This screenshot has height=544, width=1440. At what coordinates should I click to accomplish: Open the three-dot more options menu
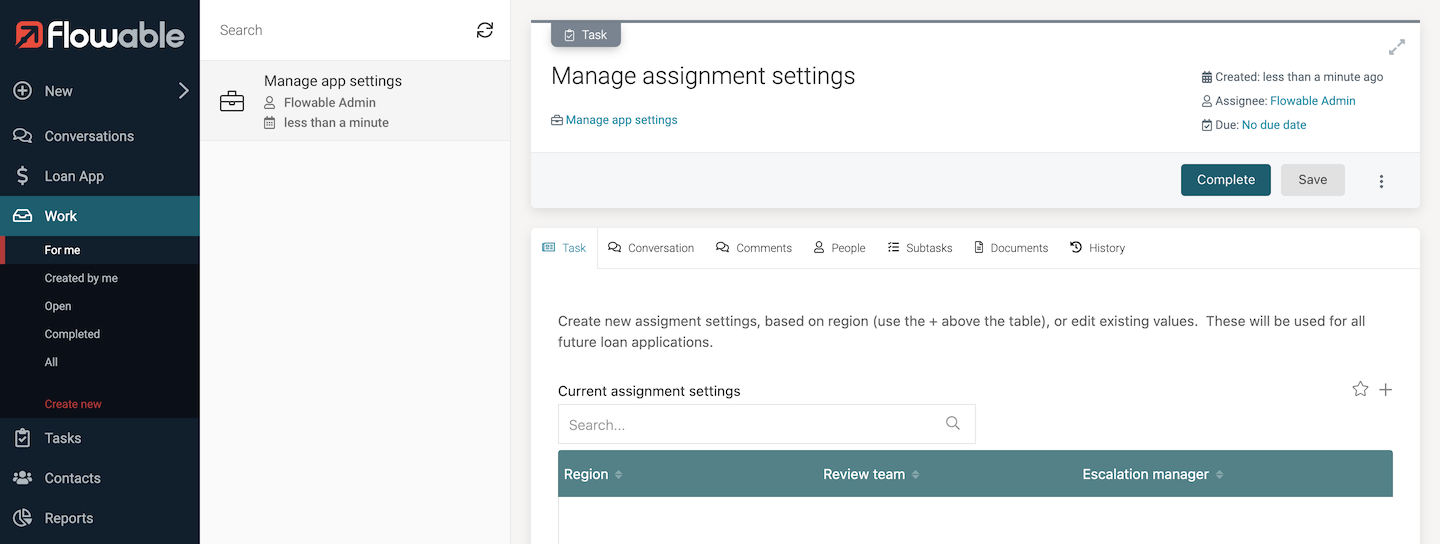click(1381, 181)
